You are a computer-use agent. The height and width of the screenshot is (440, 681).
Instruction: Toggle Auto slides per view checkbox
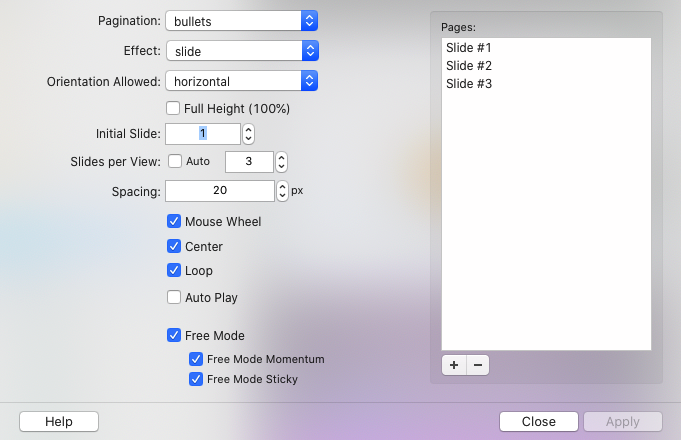coord(175,161)
